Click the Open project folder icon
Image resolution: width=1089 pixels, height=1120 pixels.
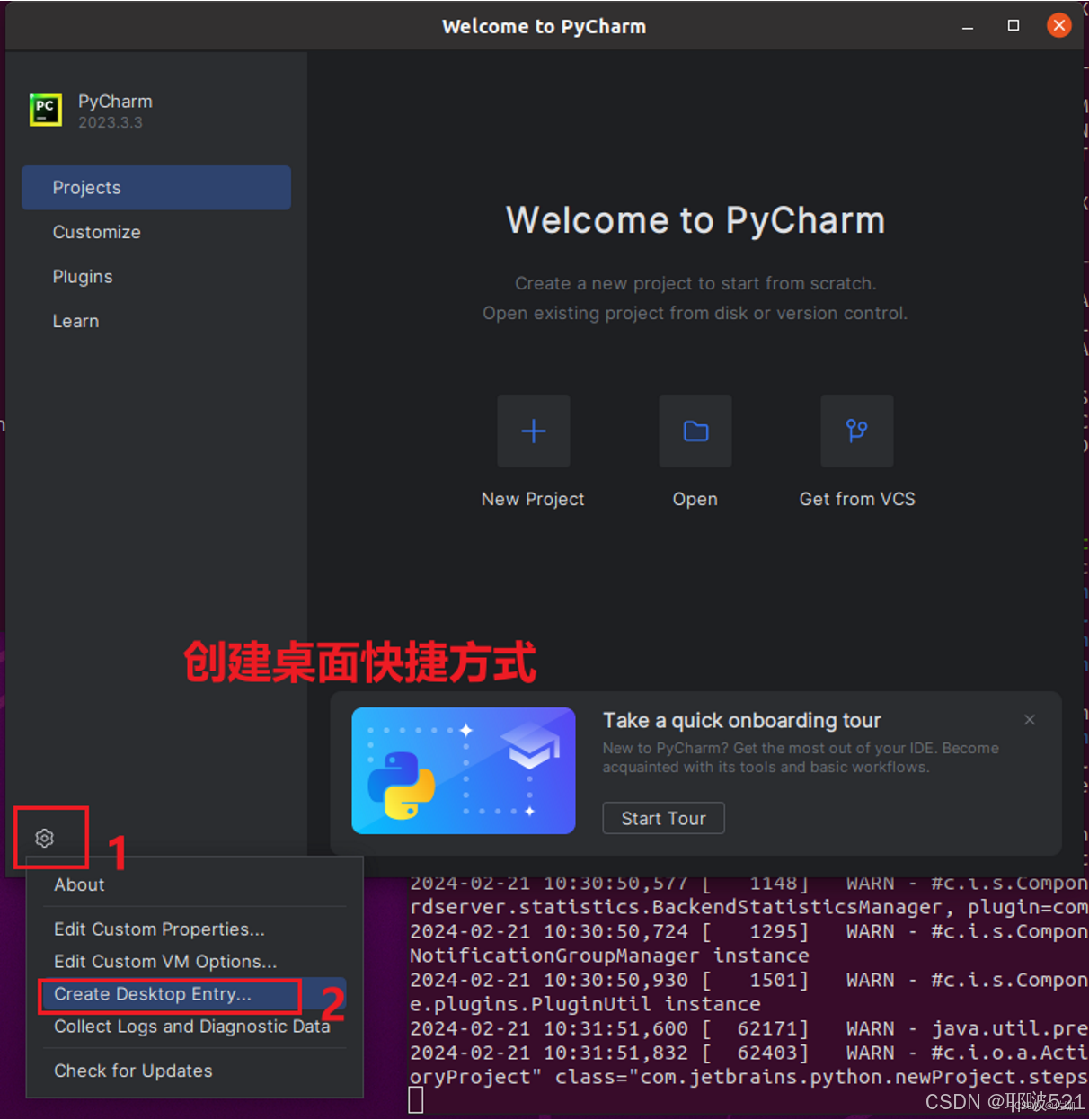[695, 431]
